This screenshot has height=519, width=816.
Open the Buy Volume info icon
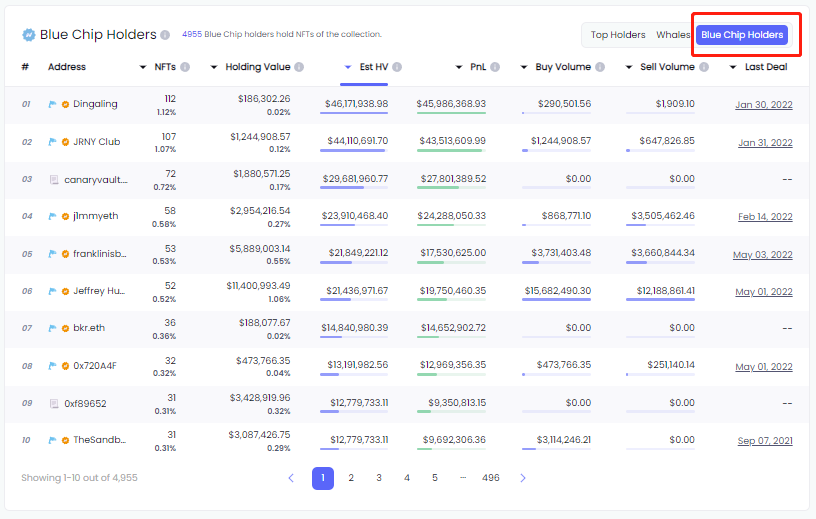[600, 67]
